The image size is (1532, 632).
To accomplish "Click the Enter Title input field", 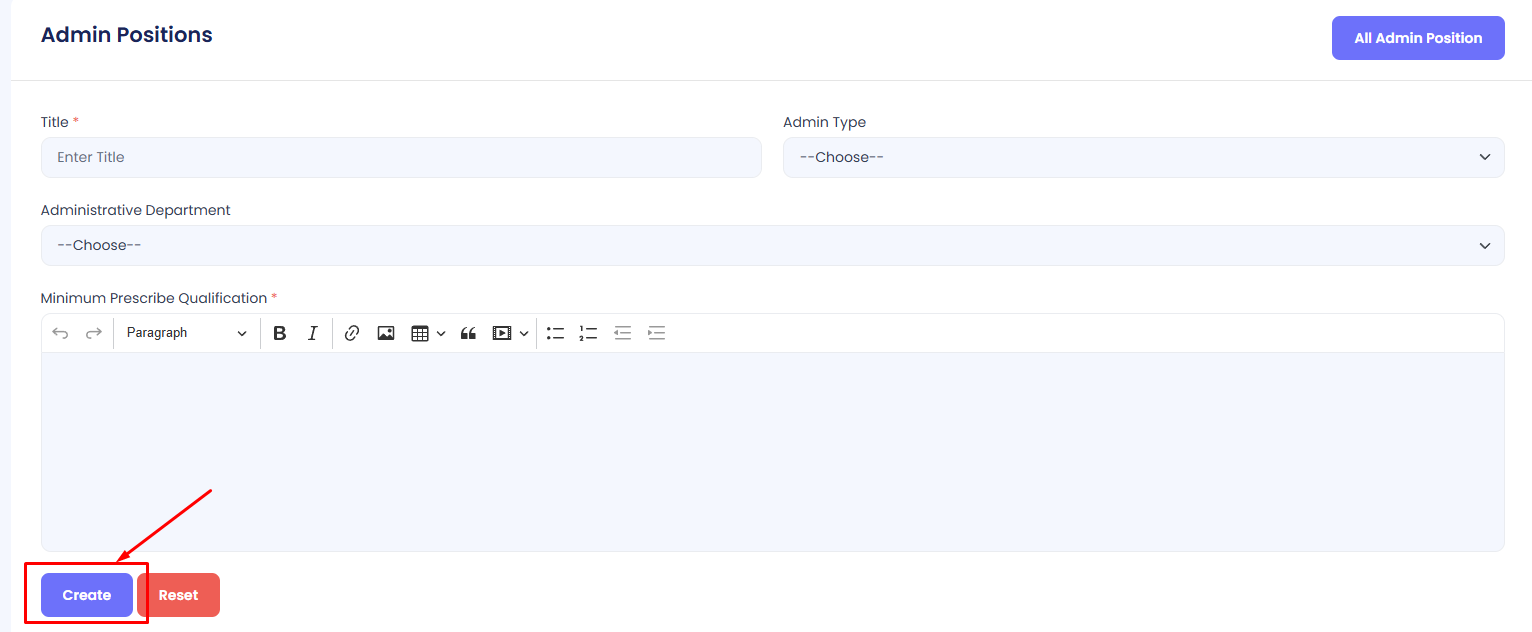I will point(401,157).
